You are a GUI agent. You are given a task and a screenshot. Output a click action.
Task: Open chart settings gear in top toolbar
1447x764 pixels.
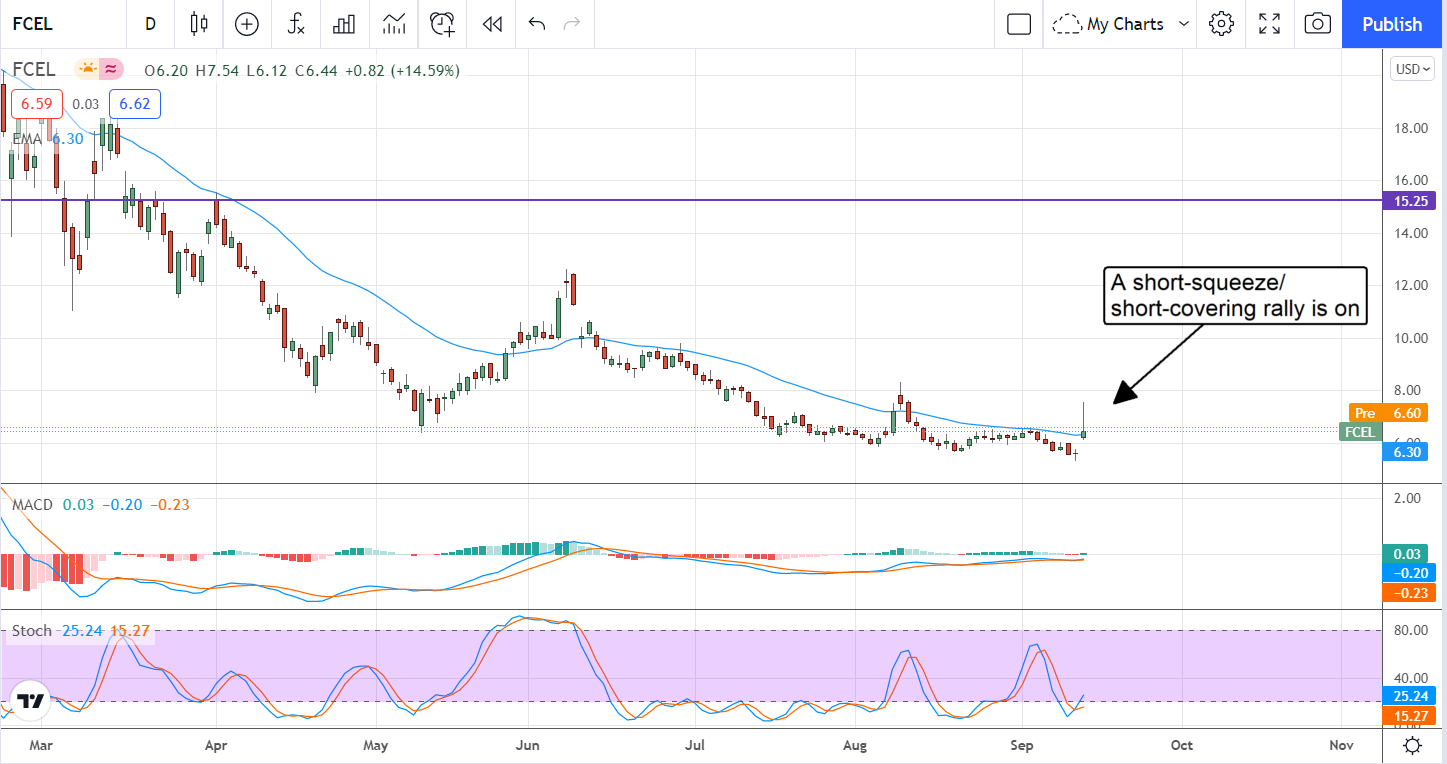[x=1221, y=24]
